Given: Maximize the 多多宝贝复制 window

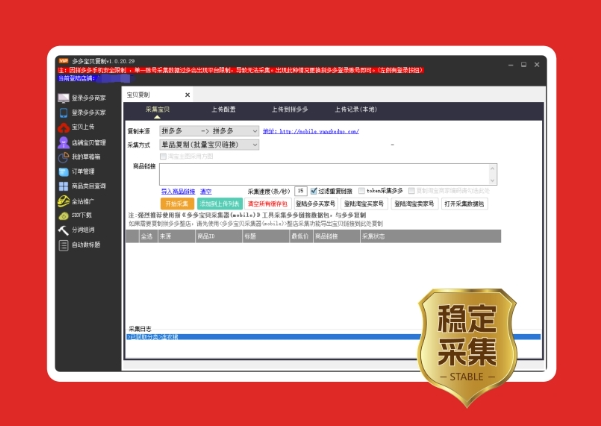Looking at the screenshot, I should [524, 65].
